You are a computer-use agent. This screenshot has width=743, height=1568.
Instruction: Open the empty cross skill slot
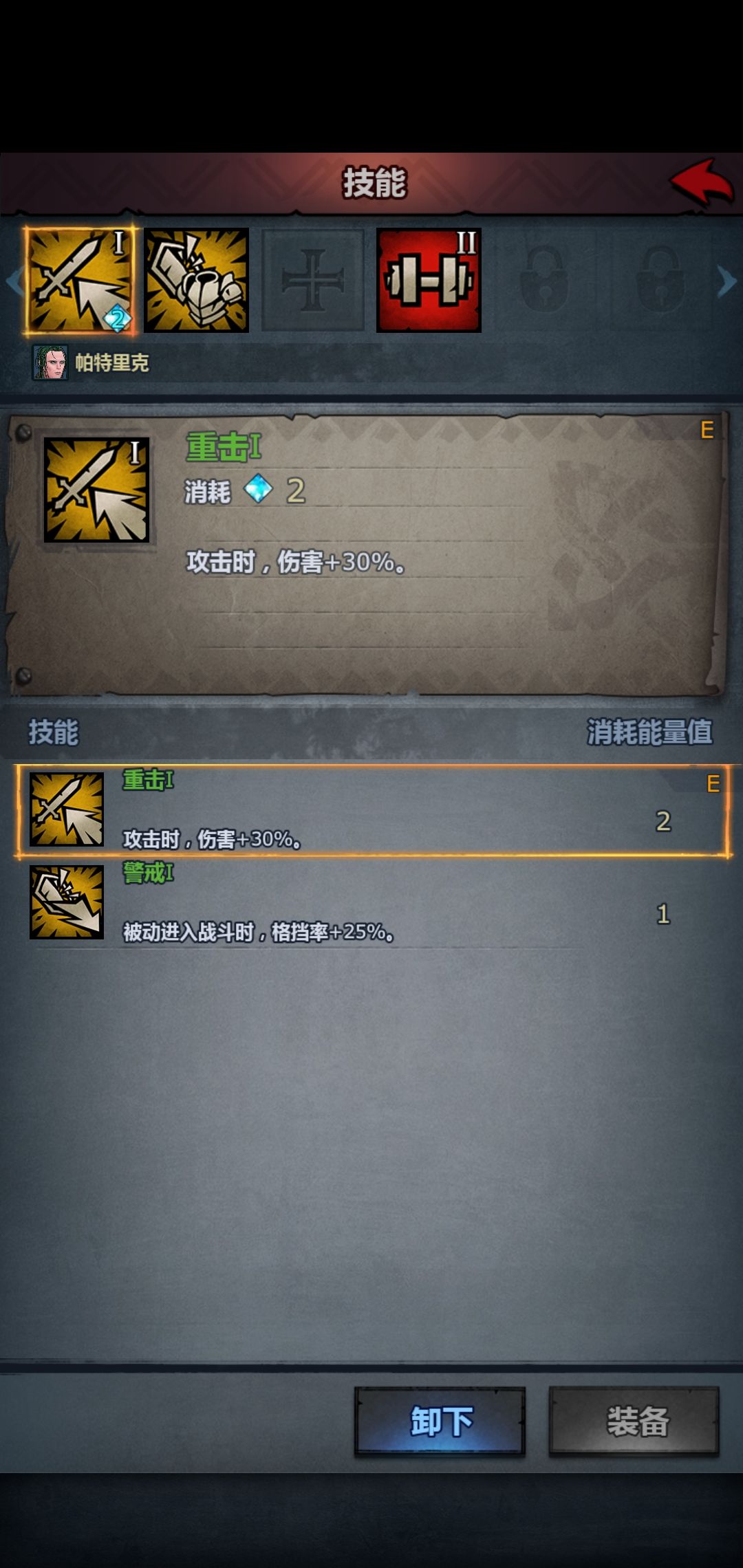click(x=312, y=281)
